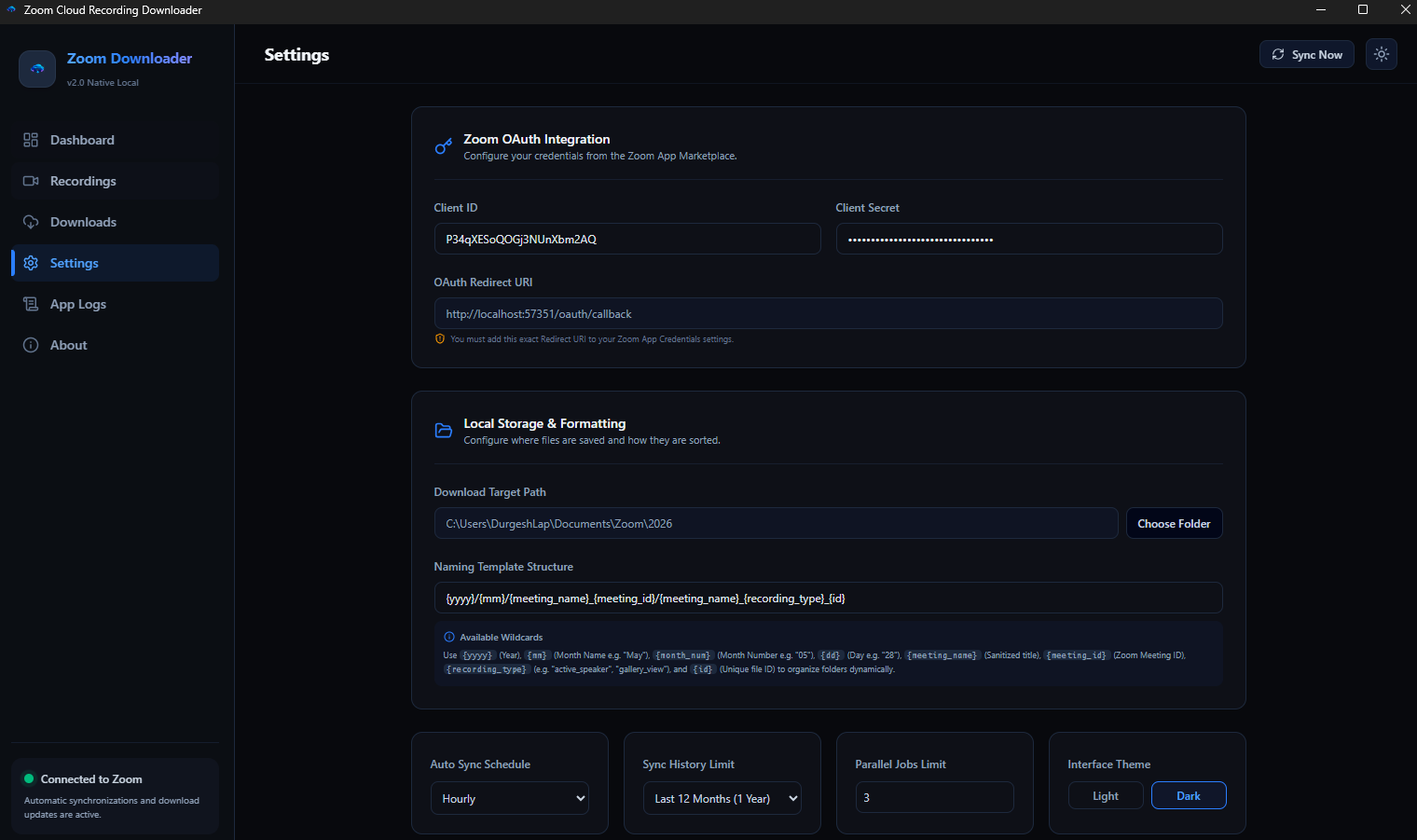Click the Redirect URI warning note text
1417x840 pixels.
click(x=592, y=339)
